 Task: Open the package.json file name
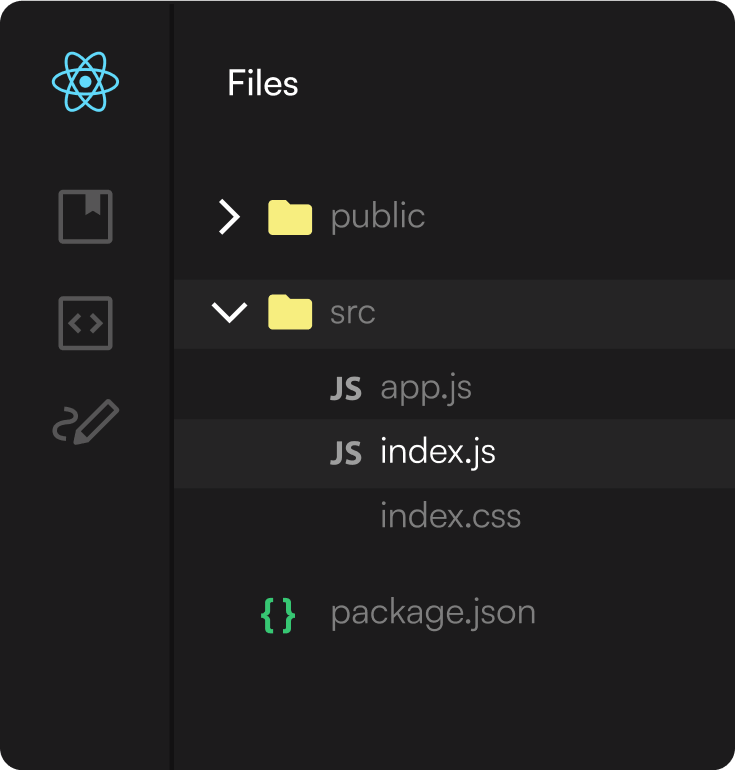coord(433,613)
